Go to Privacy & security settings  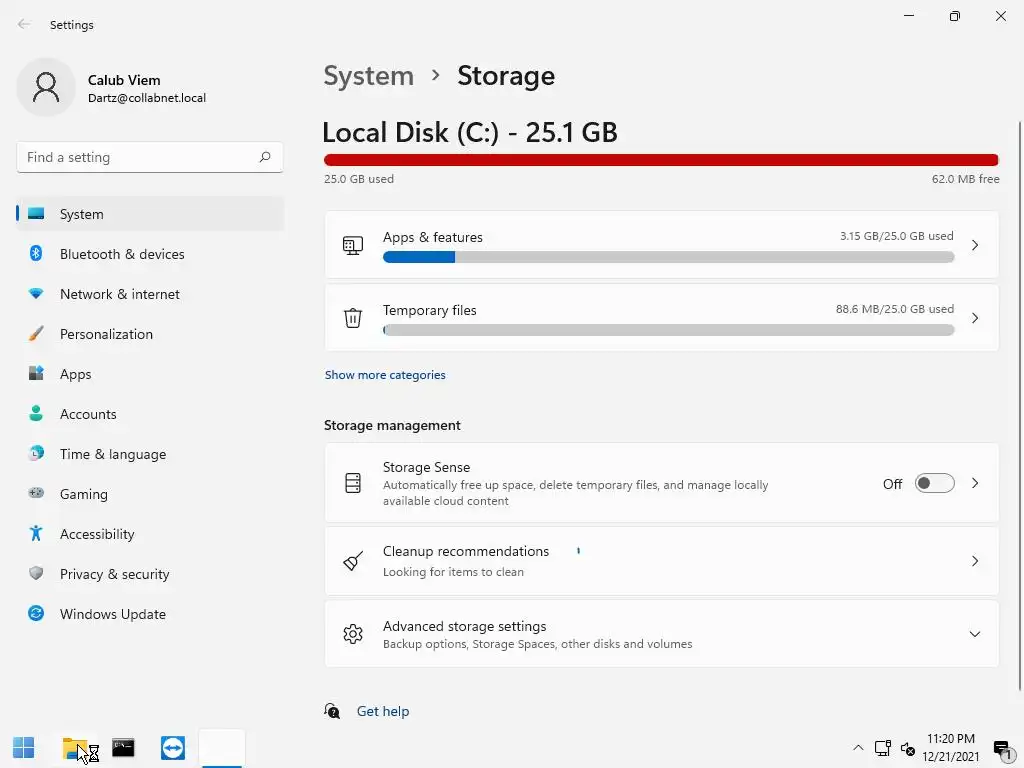114,574
